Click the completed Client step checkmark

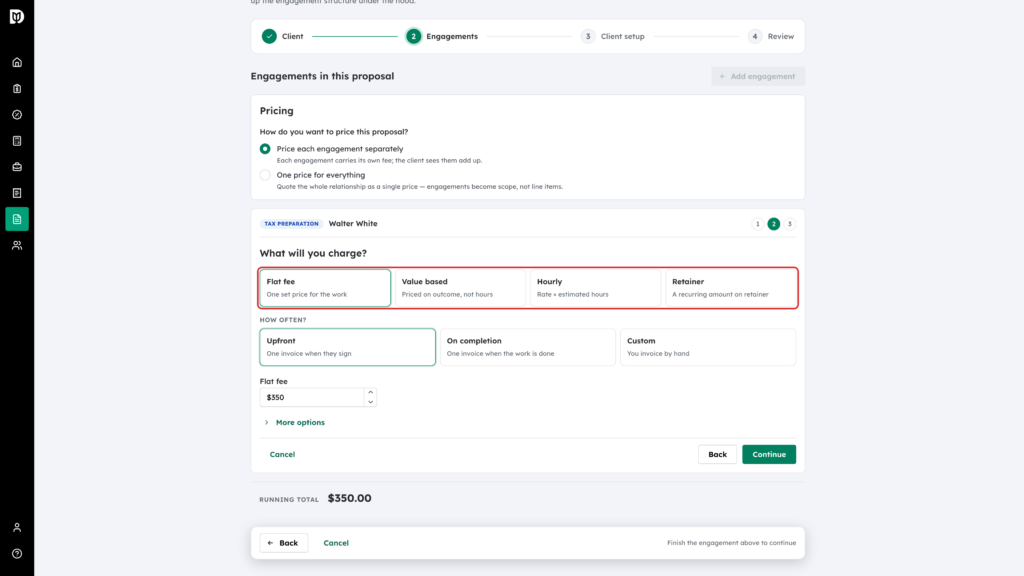coord(269,37)
